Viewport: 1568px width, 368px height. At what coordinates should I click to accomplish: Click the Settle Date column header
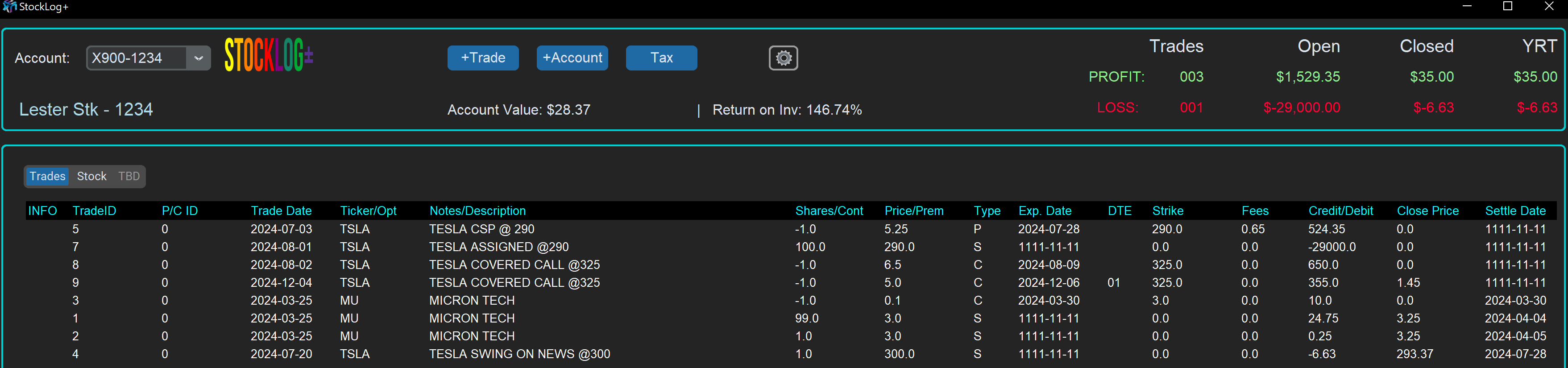pos(1514,211)
